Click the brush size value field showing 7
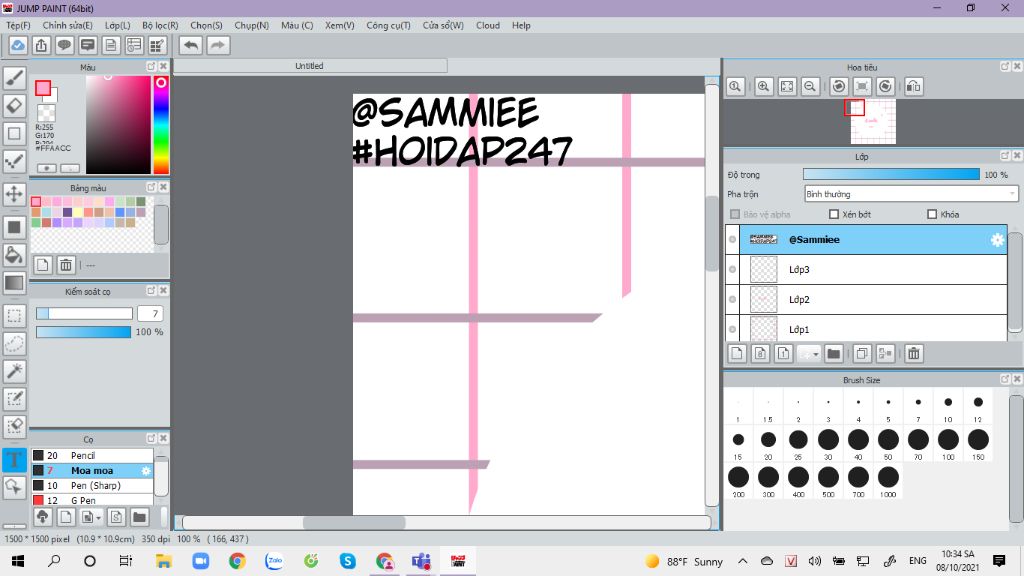The width and height of the screenshot is (1024, 576). point(150,313)
